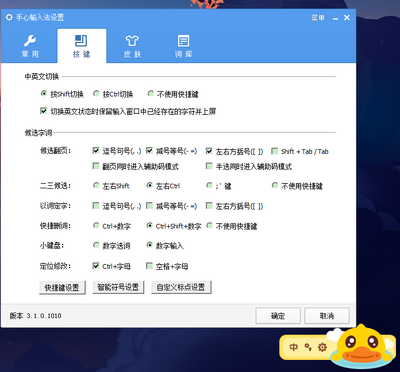Select 按Shift切换 radio button
Image resolution: width=400 pixels, height=372 pixels.
pyautogui.click(x=43, y=94)
